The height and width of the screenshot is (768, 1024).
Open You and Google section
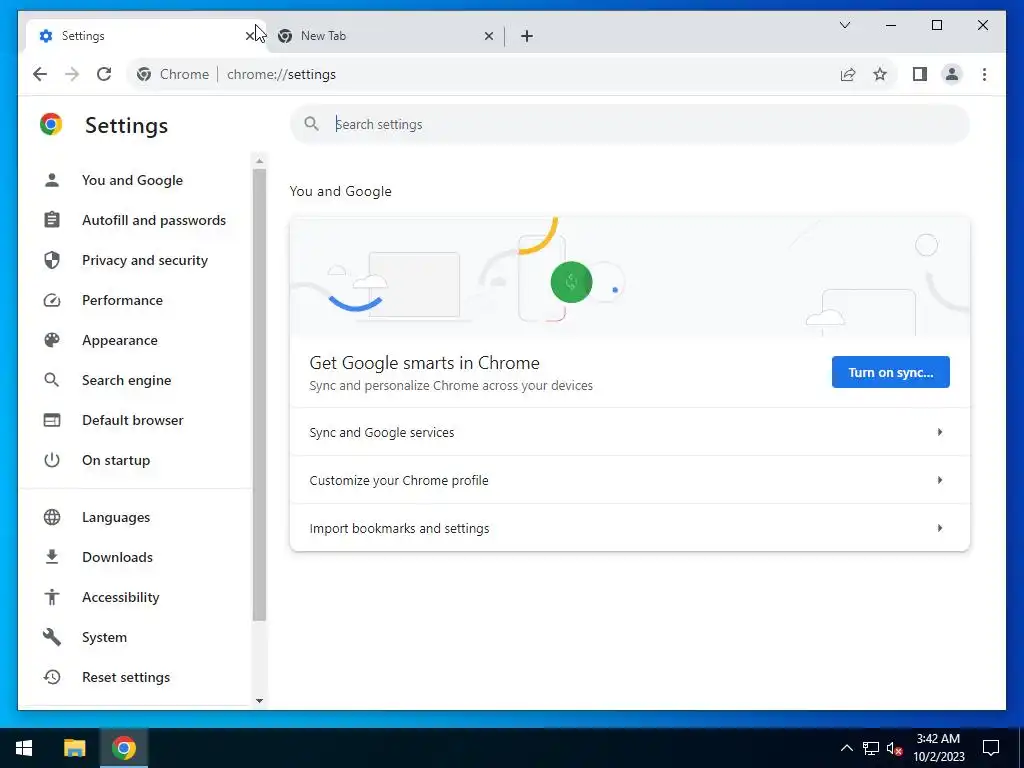point(133,180)
